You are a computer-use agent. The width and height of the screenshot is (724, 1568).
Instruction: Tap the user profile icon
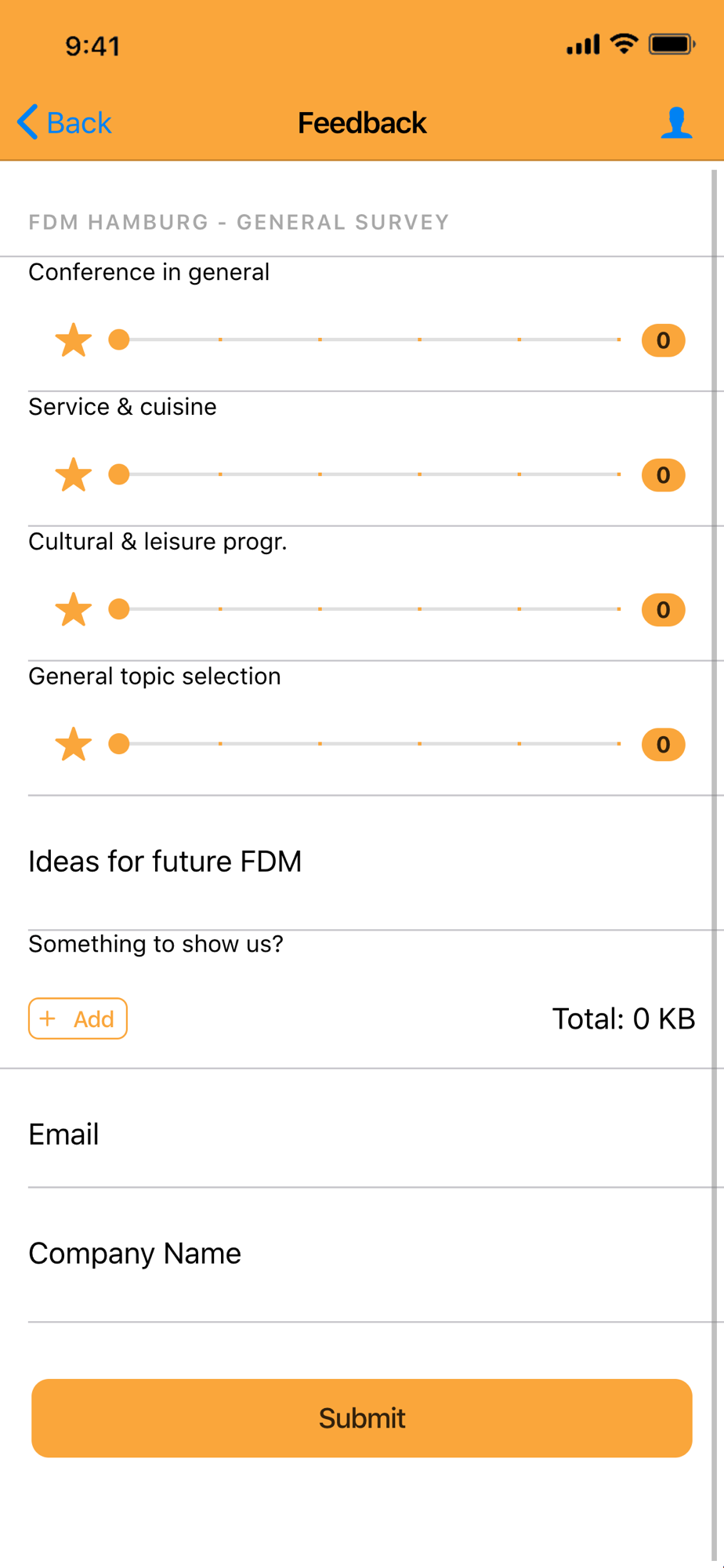(x=676, y=123)
